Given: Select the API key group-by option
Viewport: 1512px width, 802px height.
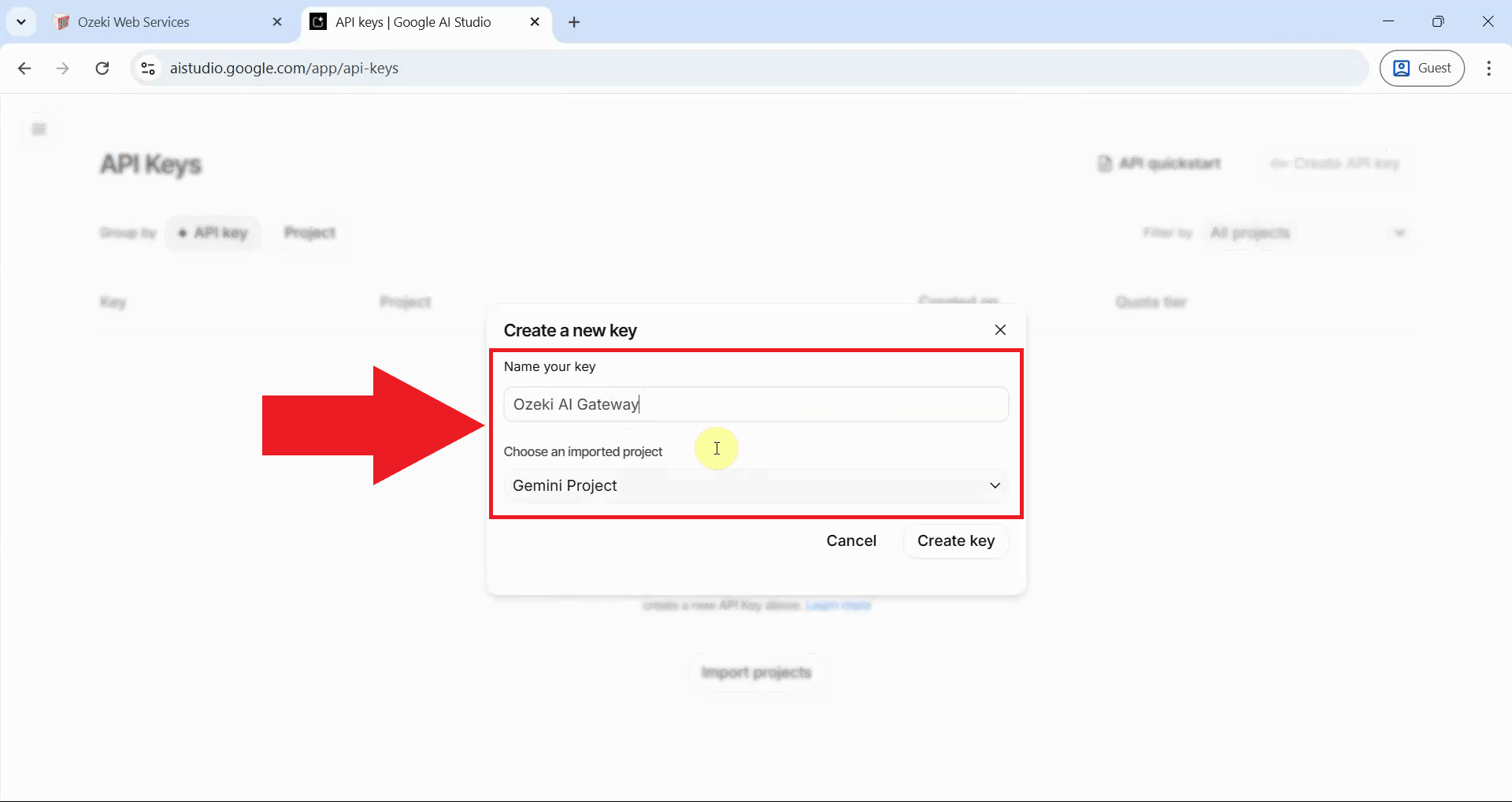Looking at the screenshot, I should tap(213, 232).
